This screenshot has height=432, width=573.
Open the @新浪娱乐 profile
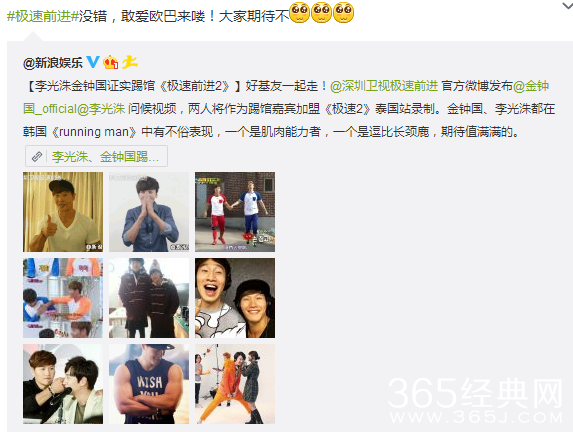coord(53,63)
